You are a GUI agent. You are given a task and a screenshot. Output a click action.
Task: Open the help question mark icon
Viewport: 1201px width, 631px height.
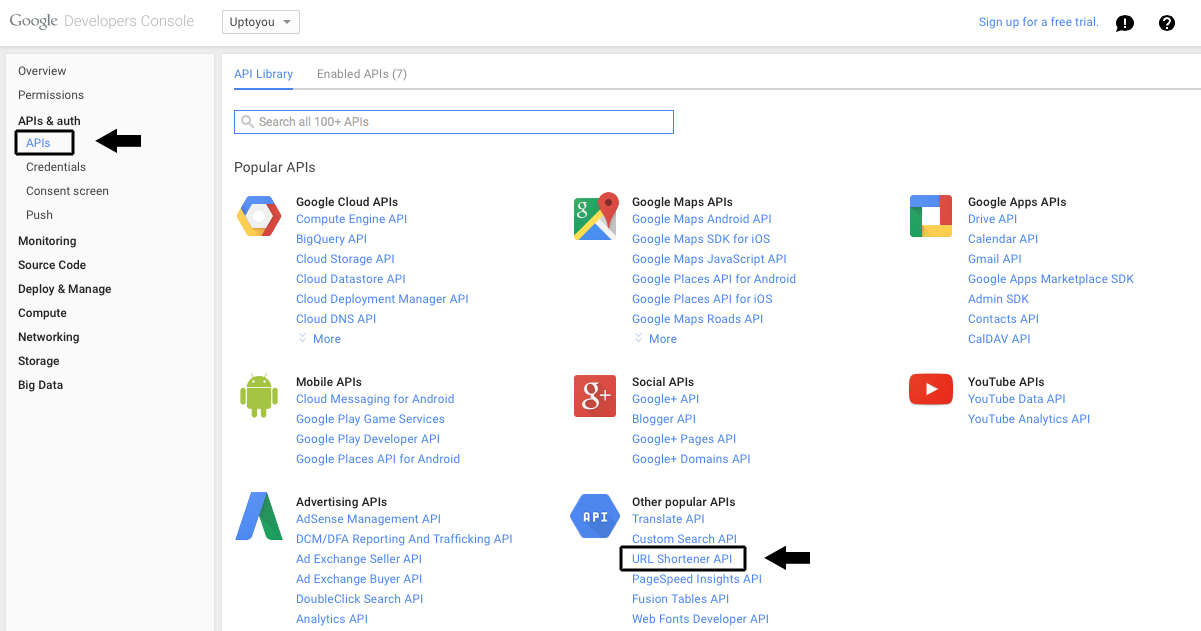1167,23
